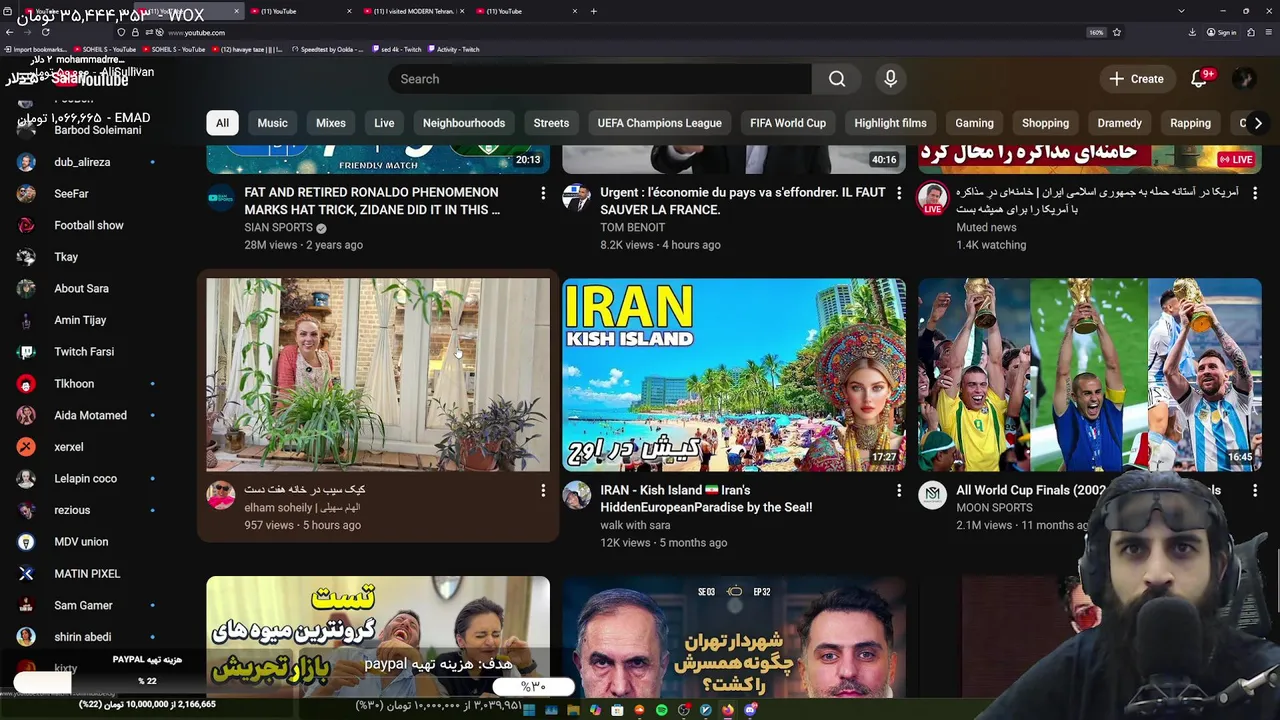Image resolution: width=1280 pixels, height=720 pixels.
Task: Open a new browser tab with plus
Action: pos(593,11)
